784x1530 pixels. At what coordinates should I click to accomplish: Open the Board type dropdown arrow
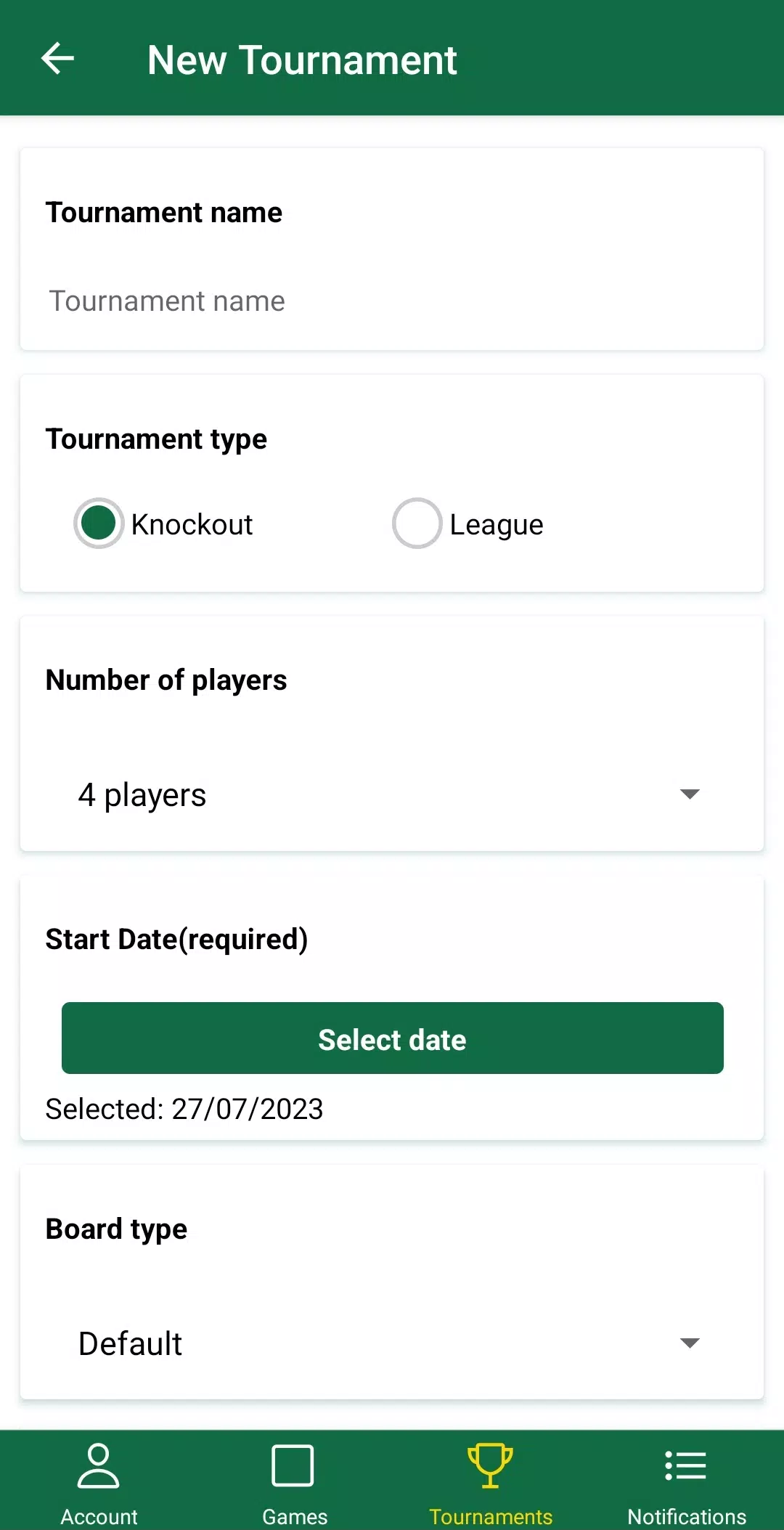(x=689, y=1343)
